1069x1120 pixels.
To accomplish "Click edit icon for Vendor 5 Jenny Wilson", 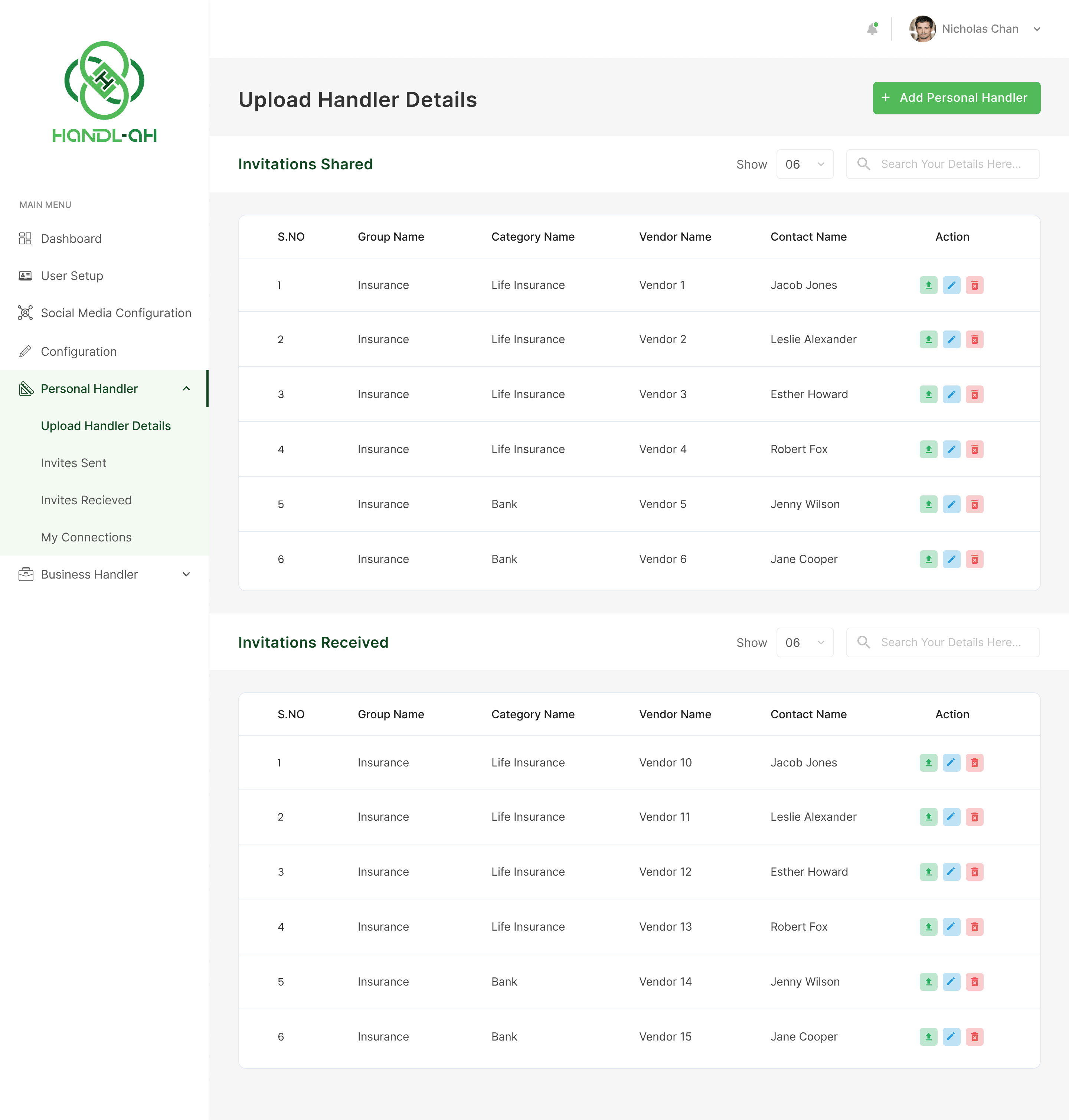I will (951, 504).
